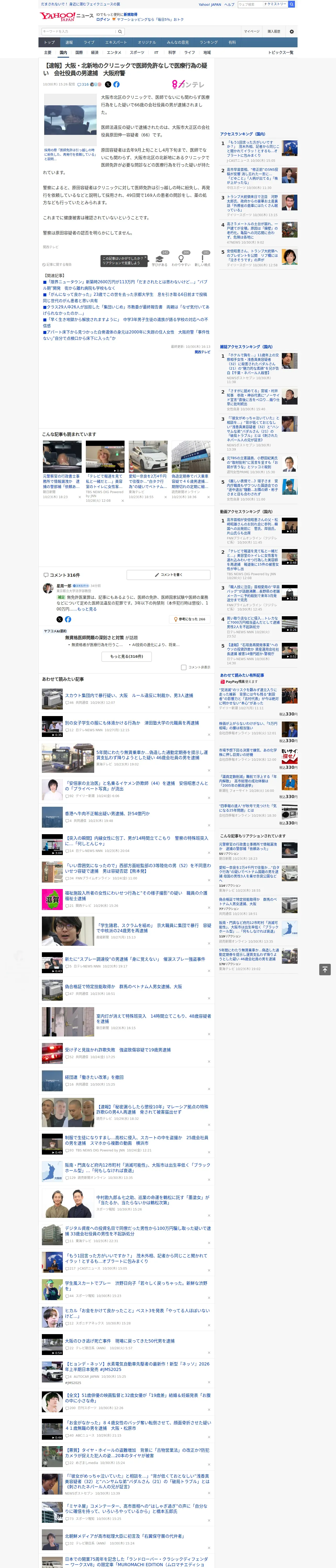Open the みんなの意見 tab
Screen dimensions: 336x1568
click(x=177, y=43)
